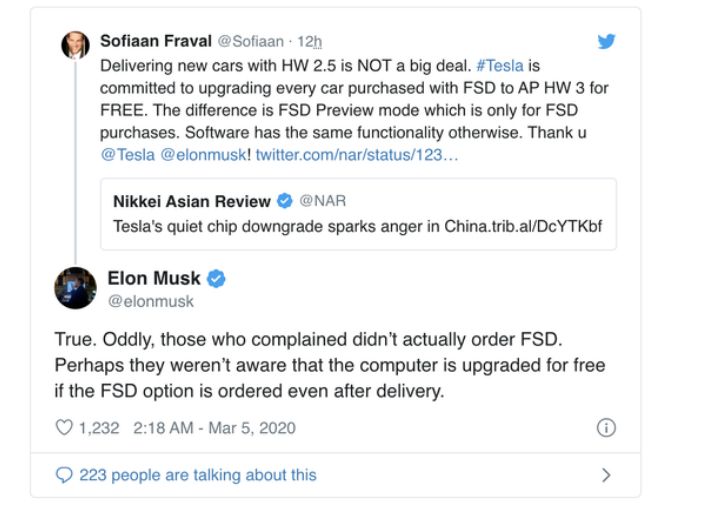The image size is (714, 510).
Task: Click the @Sofiaan handle
Action: tap(250, 41)
